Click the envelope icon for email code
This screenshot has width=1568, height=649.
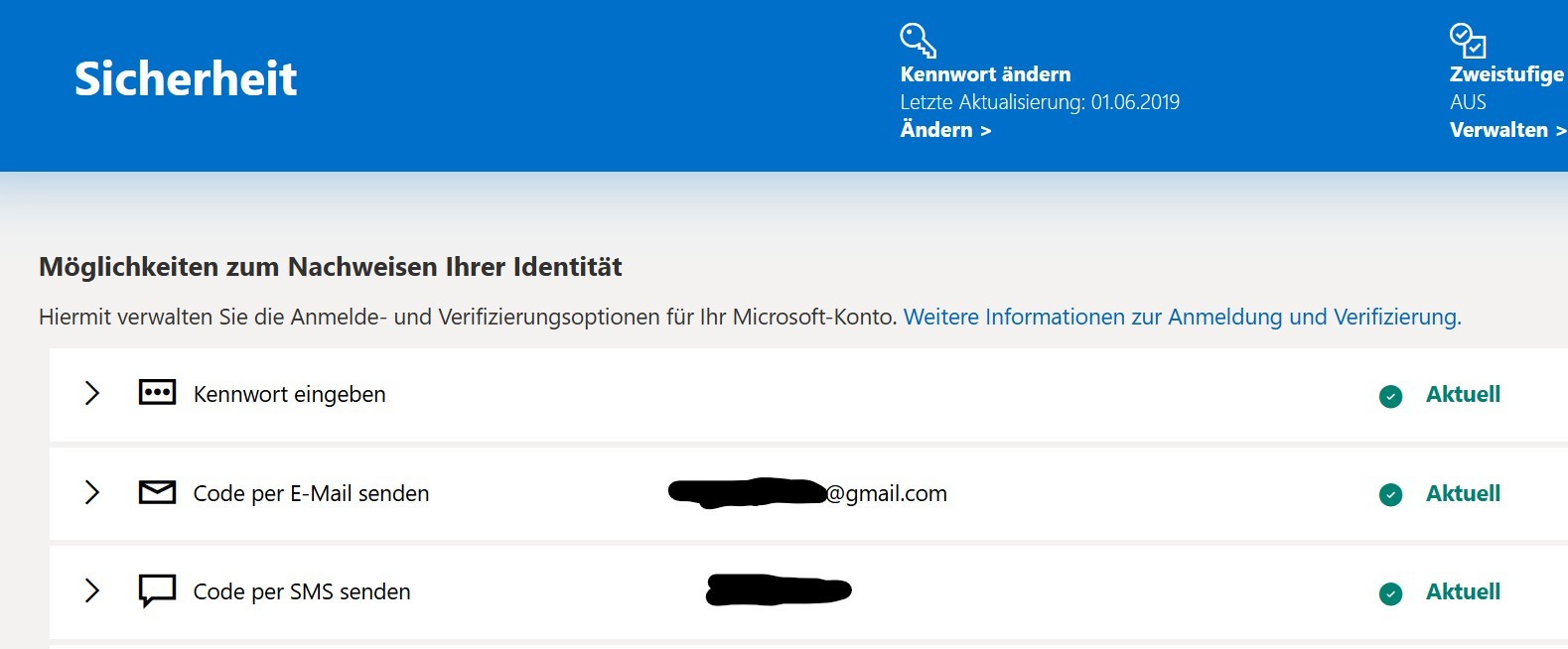click(157, 492)
